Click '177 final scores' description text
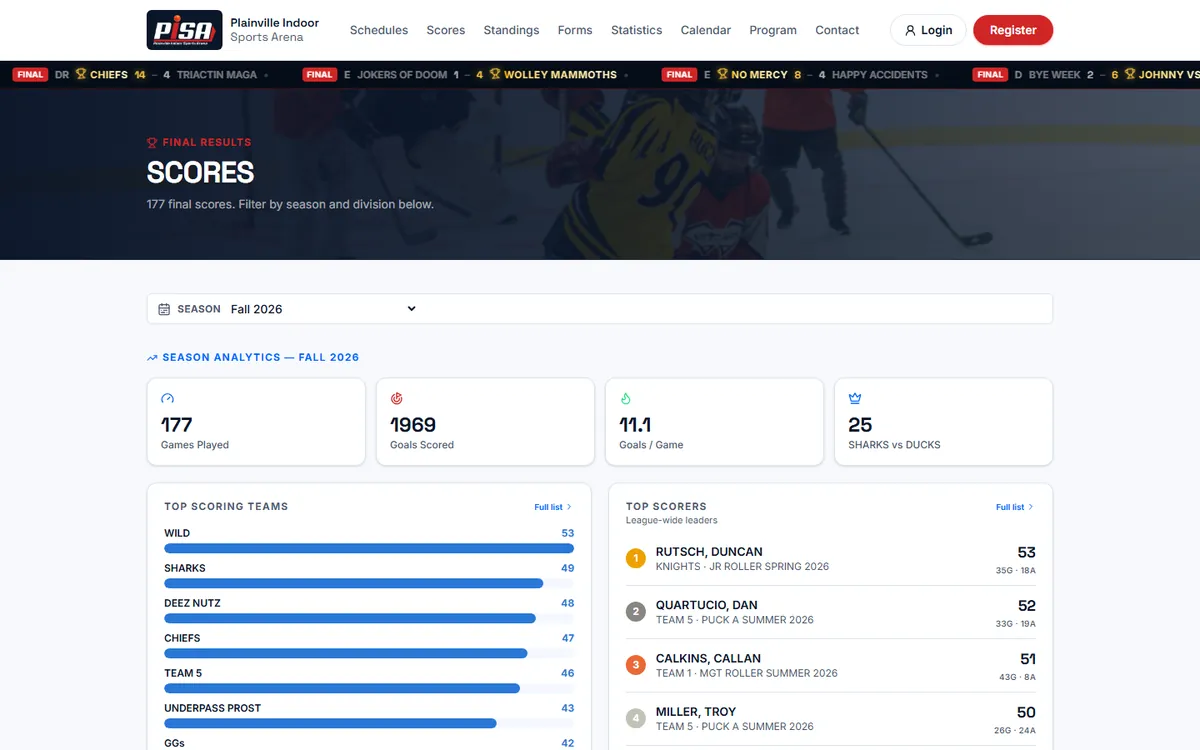Screen dimensions: 1200x750 (x=290, y=204)
